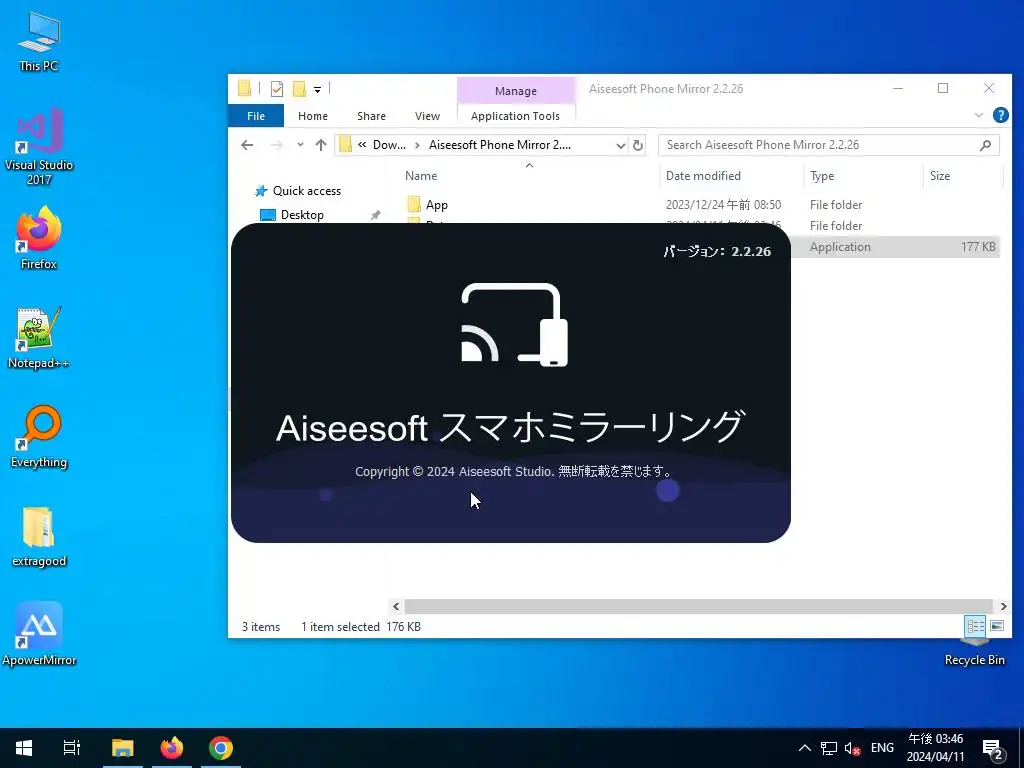
Task: Click the Explorer Help question mark icon
Action: coord(1000,116)
